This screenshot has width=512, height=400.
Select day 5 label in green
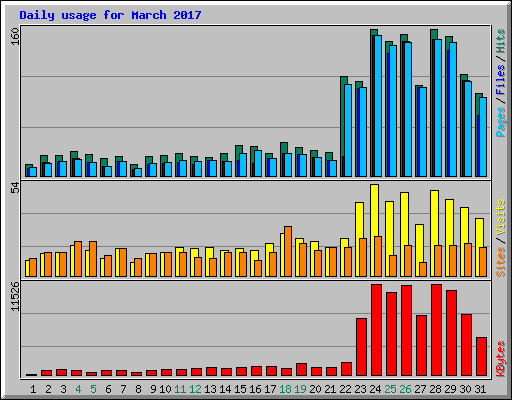tap(93, 389)
